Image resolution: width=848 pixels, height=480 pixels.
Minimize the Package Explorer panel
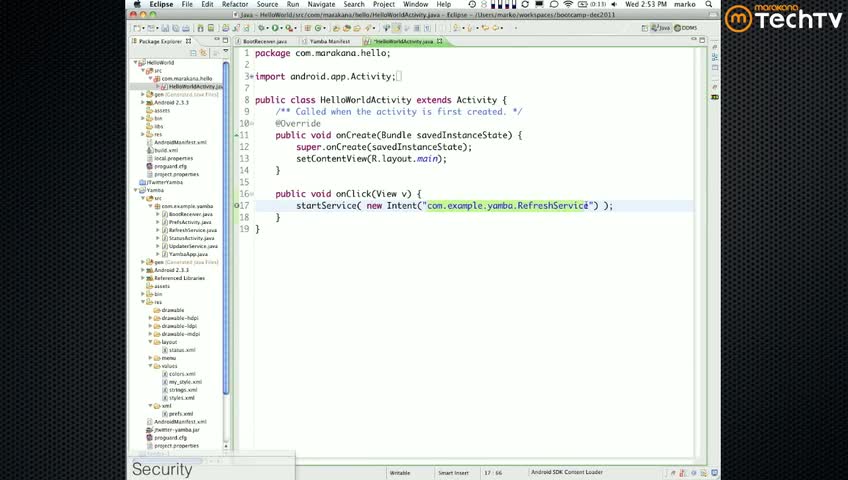[x=217, y=41]
